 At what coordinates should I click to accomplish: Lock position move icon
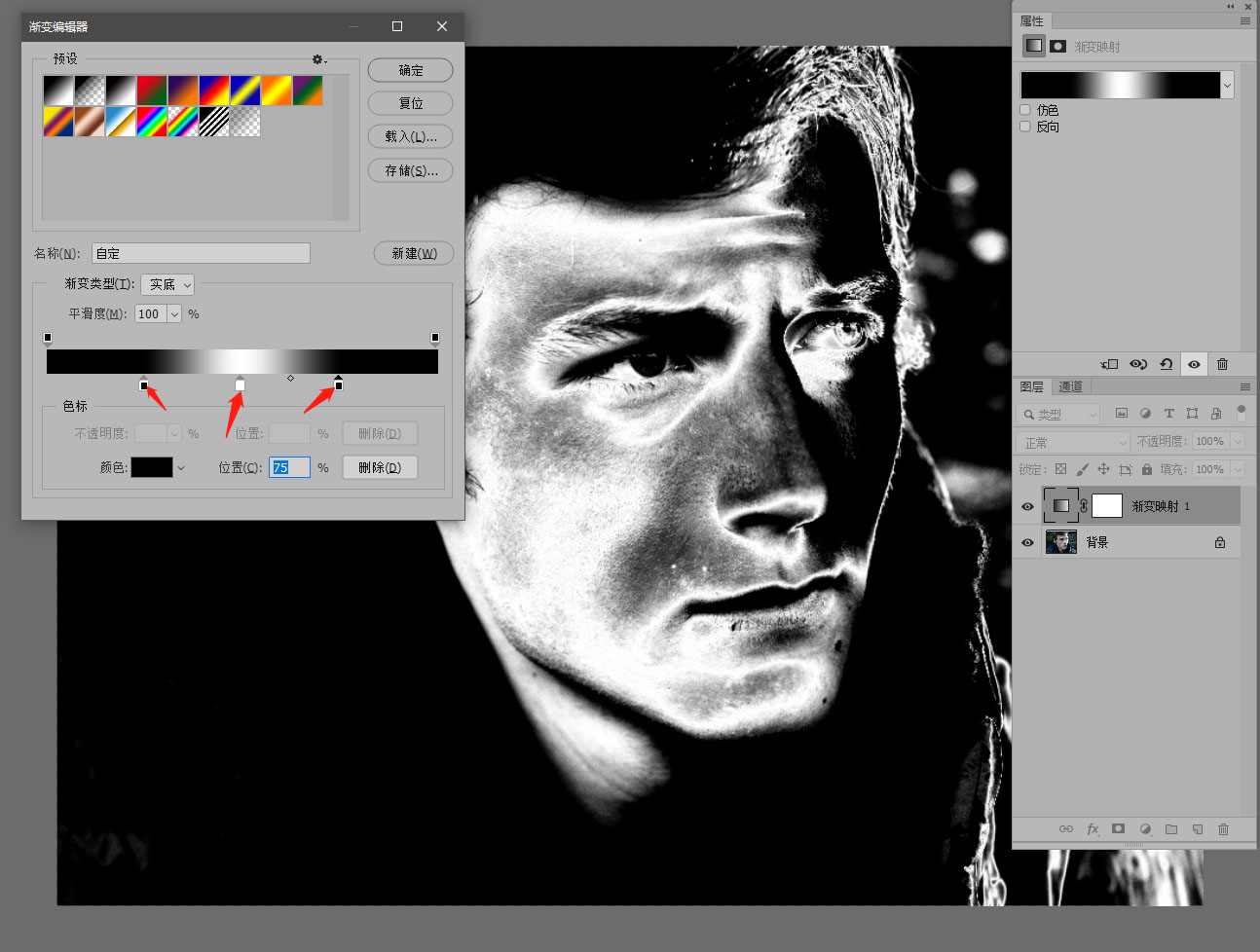coord(1103,469)
